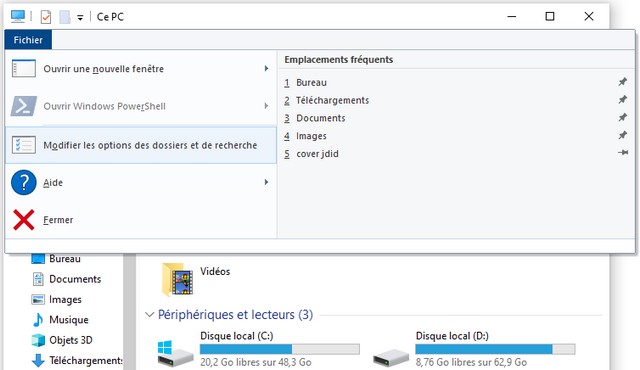Click the Documents icon in navigation pane
The height and width of the screenshot is (370, 640).
38,279
